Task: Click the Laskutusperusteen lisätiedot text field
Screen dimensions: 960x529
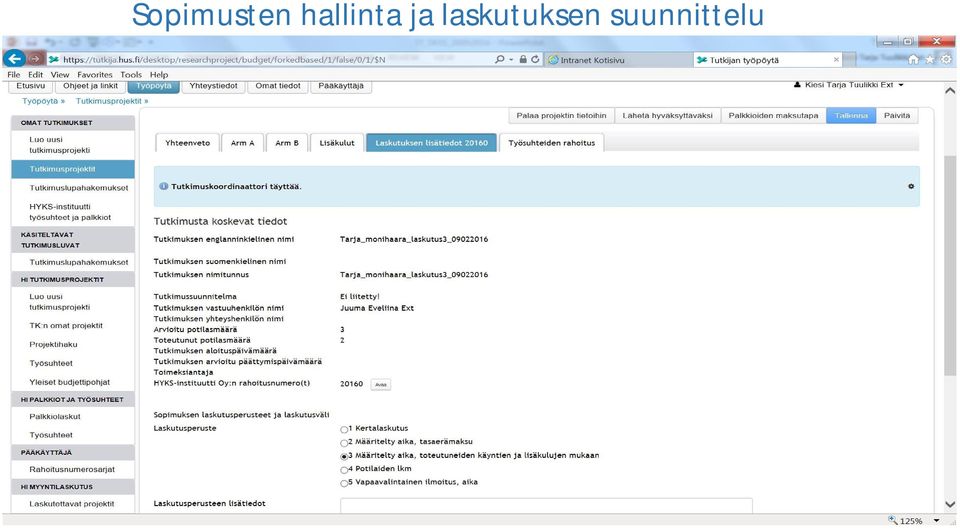Action: pos(546,505)
